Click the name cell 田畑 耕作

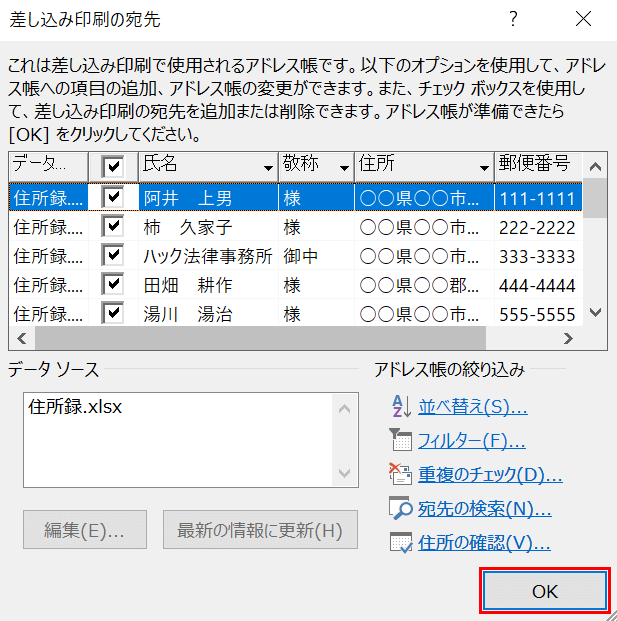pos(208,285)
